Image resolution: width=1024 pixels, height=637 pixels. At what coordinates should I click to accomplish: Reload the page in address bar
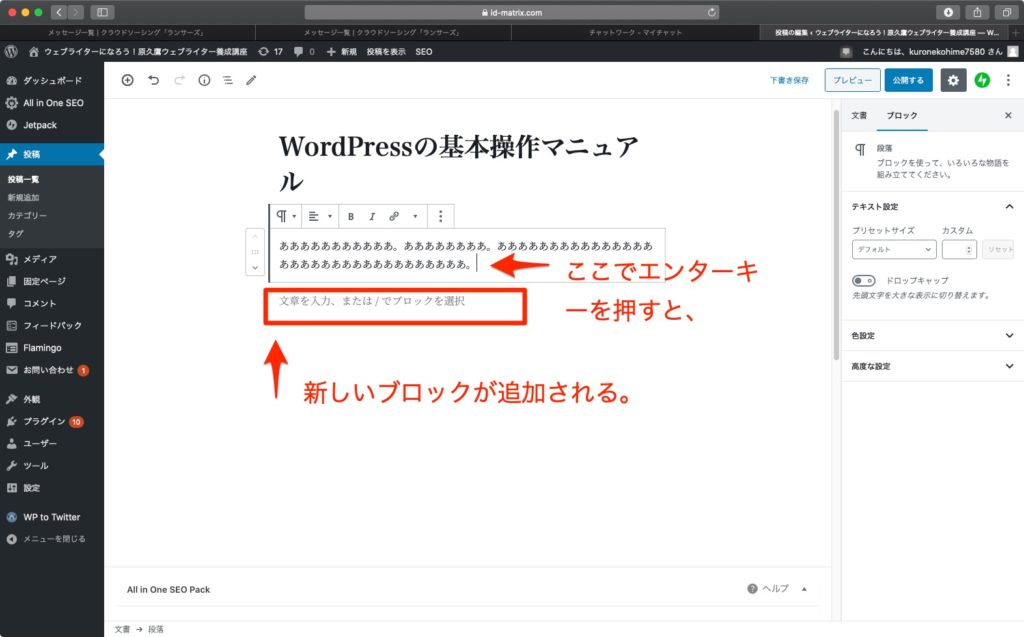click(711, 12)
